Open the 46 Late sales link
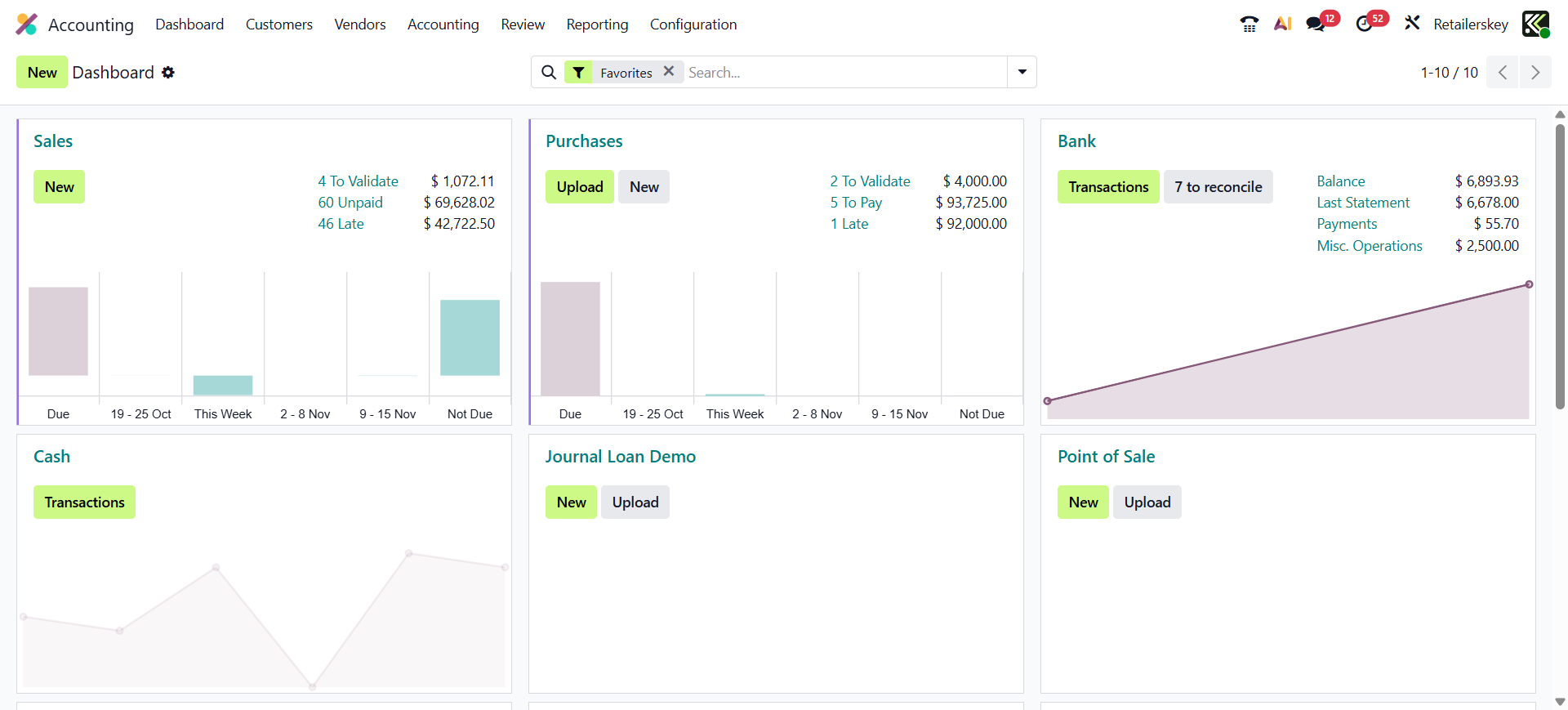This screenshot has height=710, width=1568. point(341,224)
